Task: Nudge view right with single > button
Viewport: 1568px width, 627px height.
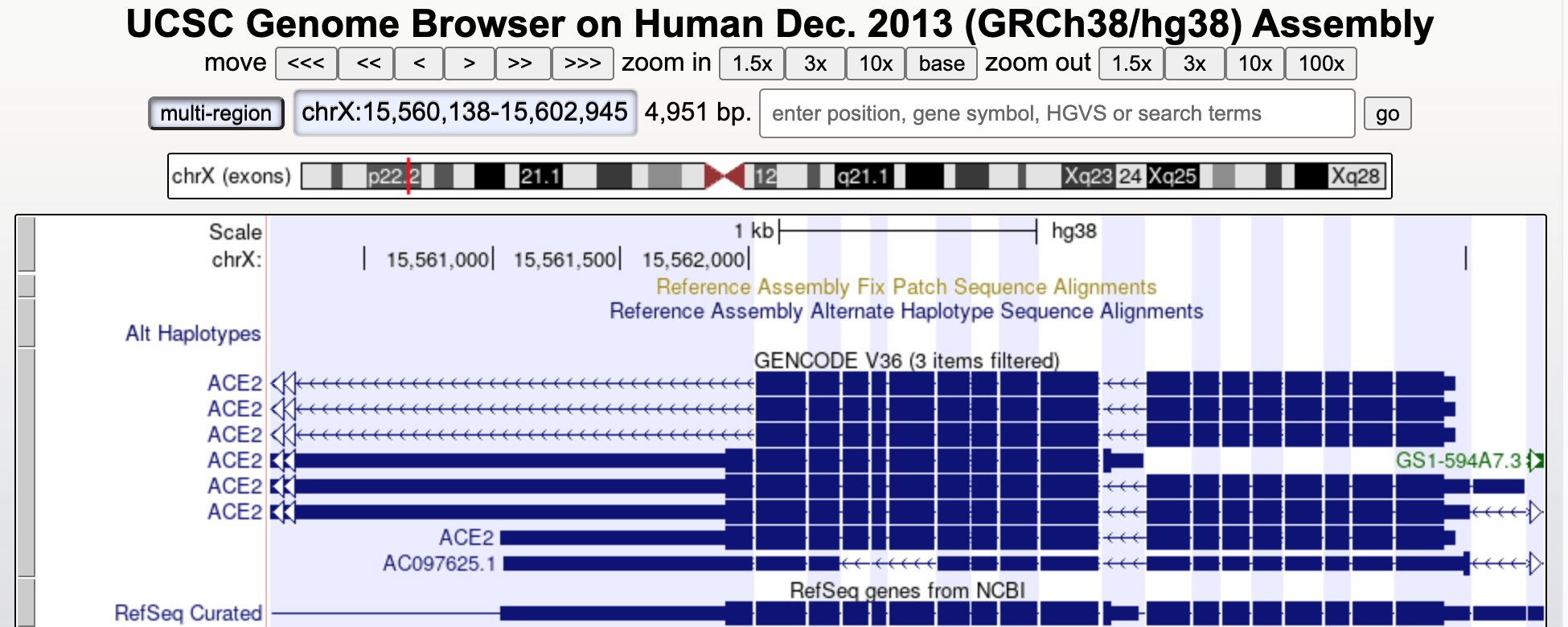Action: coord(470,64)
